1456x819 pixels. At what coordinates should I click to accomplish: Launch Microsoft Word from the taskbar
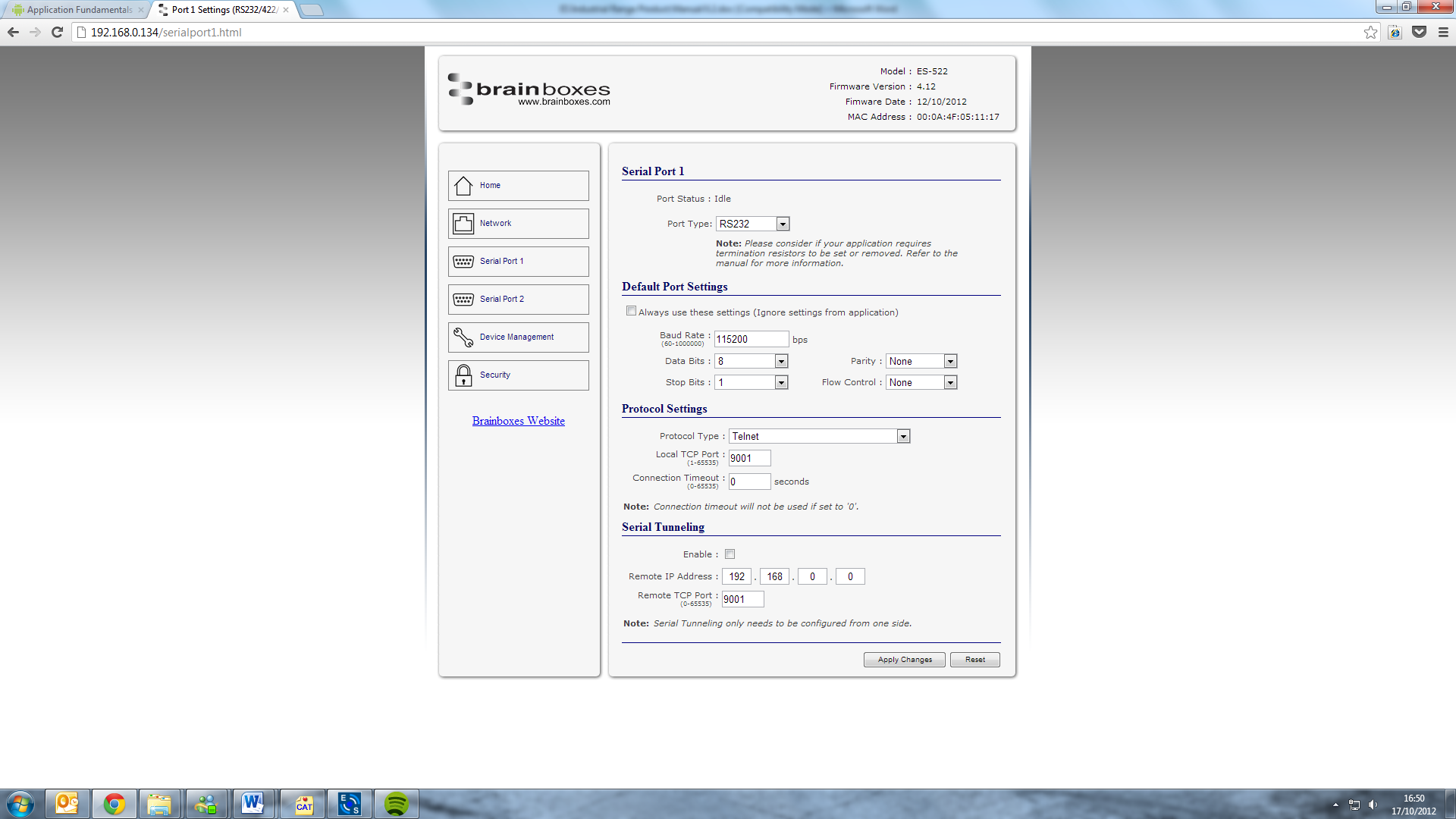254,803
